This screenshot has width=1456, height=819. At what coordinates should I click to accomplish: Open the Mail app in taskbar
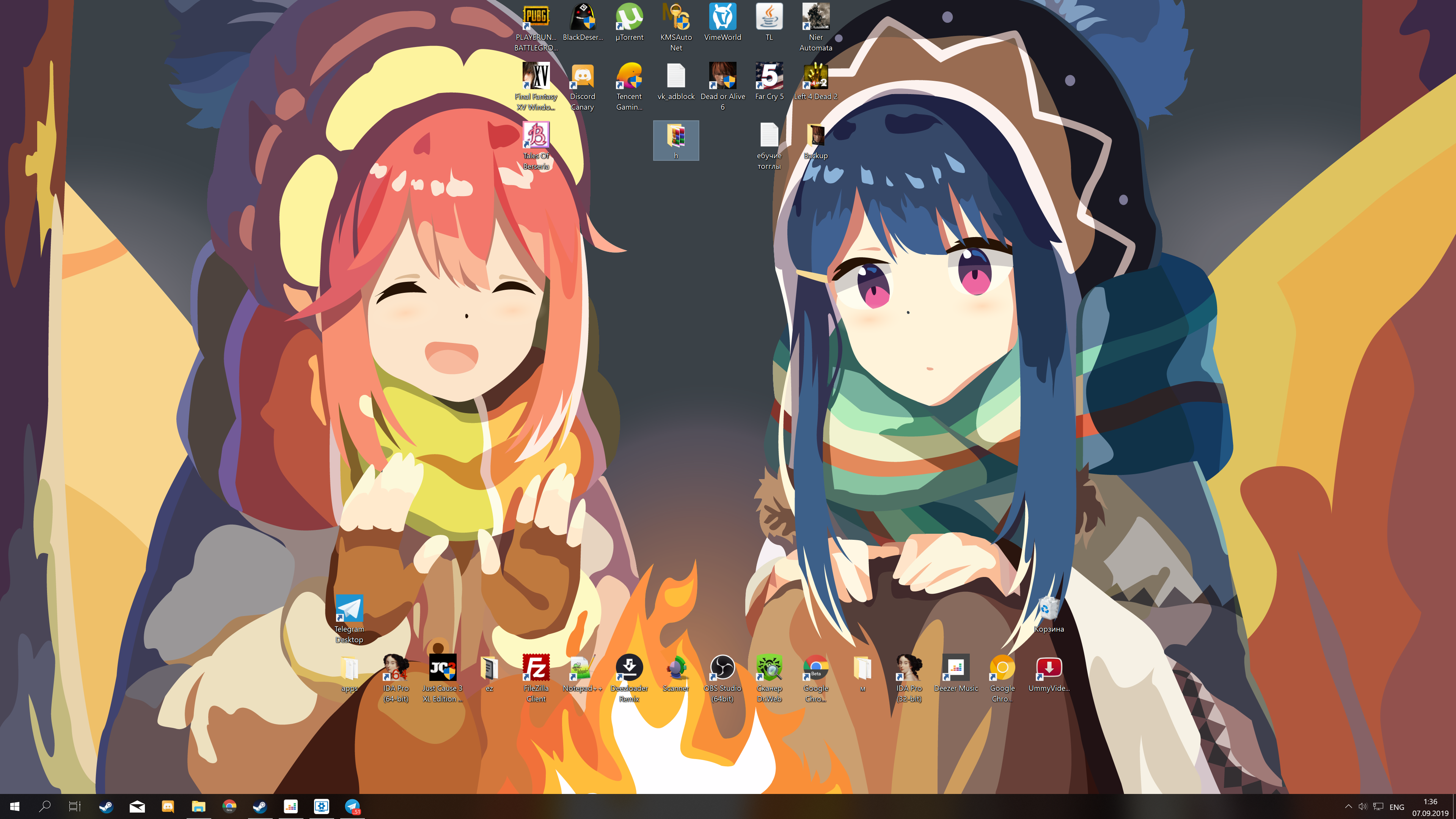coord(137,806)
